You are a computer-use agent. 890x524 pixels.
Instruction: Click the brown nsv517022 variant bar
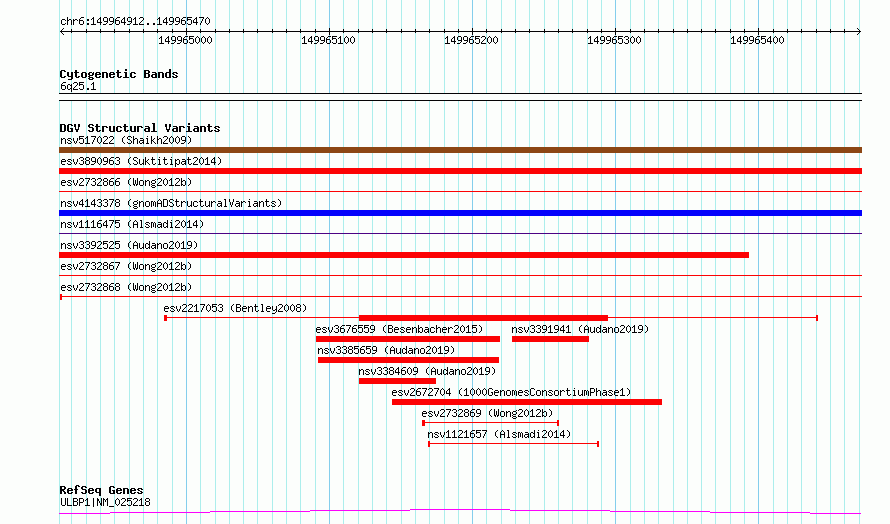[460, 150]
